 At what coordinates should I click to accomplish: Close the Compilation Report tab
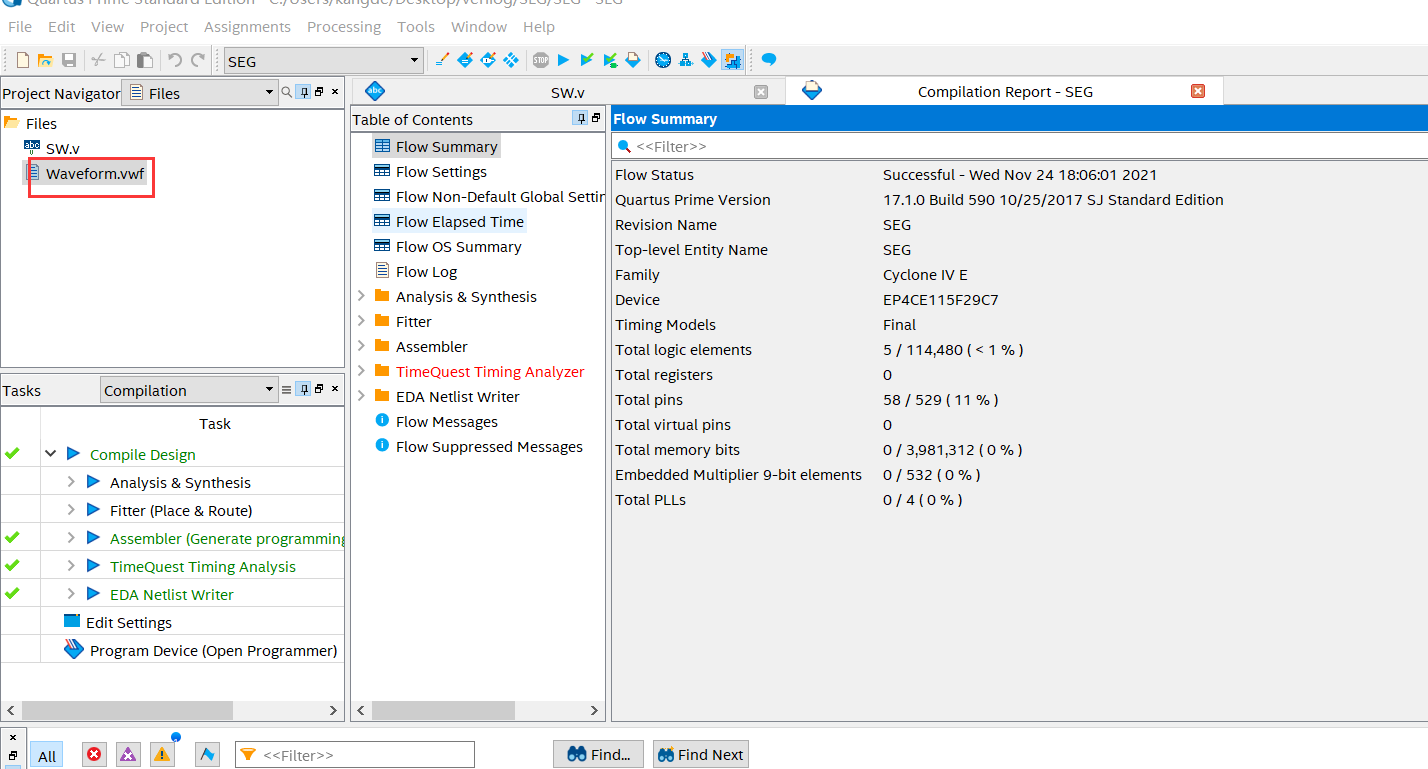(1198, 91)
